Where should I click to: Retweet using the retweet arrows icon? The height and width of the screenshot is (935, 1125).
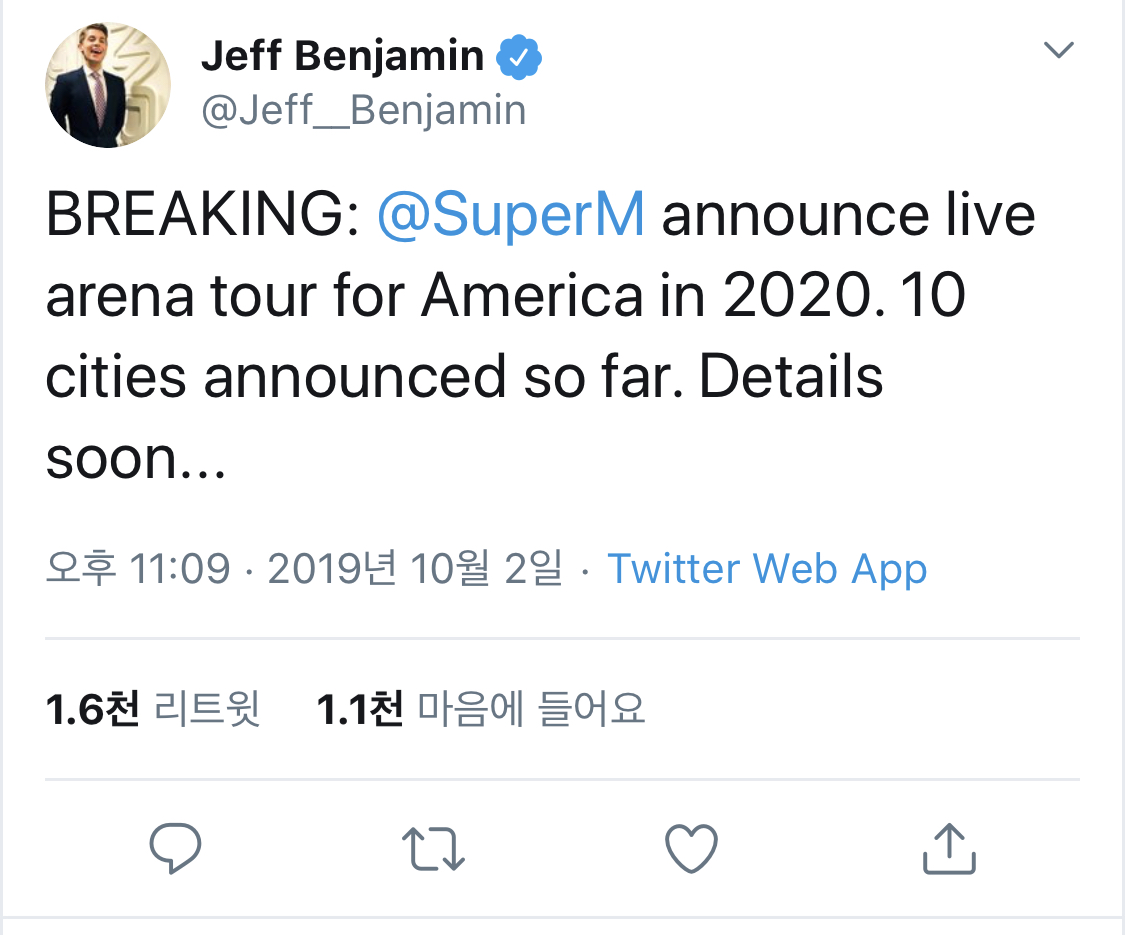(433, 849)
